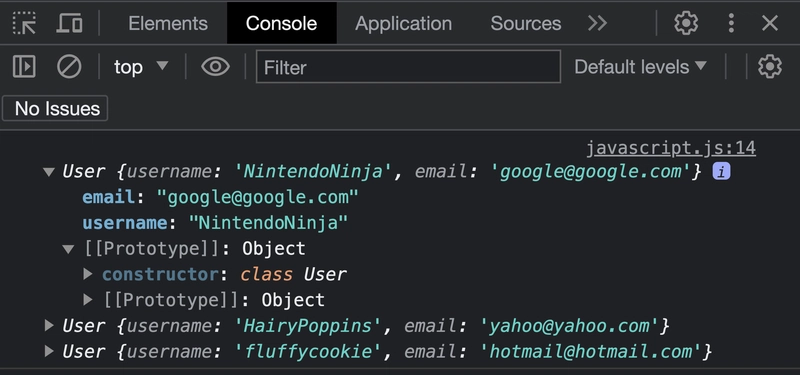Open the three-dot DevTools menu

[x=731, y=23]
